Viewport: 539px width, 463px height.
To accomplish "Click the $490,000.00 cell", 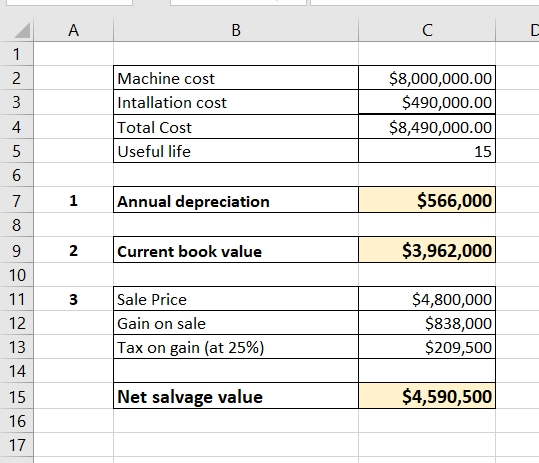I will pos(427,102).
